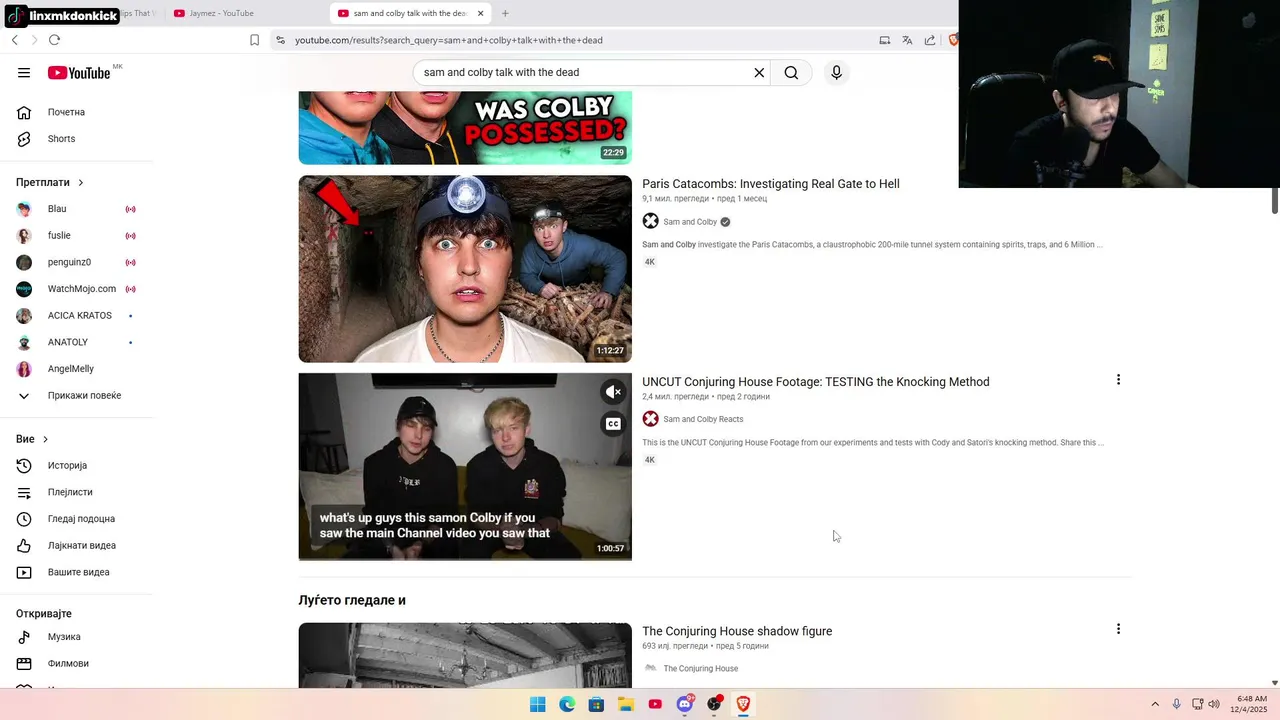This screenshot has height=720, width=1280.
Task: View site information icon in address bar
Action: tap(281, 40)
